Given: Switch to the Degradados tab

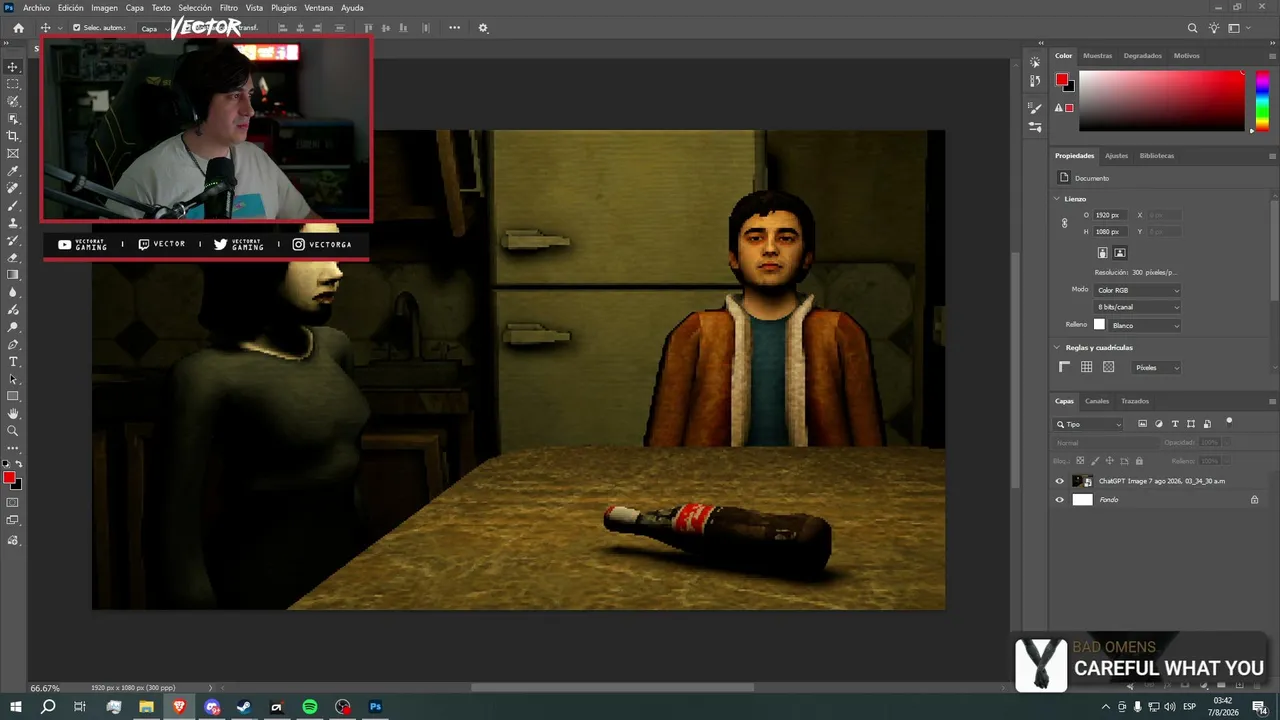Looking at the screenshot, I should [1143, 56].
